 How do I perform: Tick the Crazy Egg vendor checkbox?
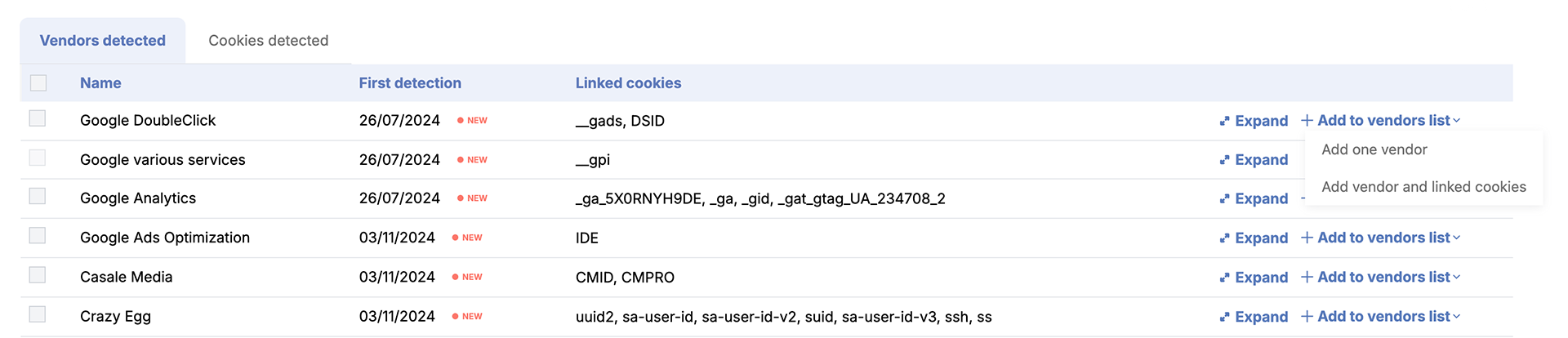click(38, 314)
